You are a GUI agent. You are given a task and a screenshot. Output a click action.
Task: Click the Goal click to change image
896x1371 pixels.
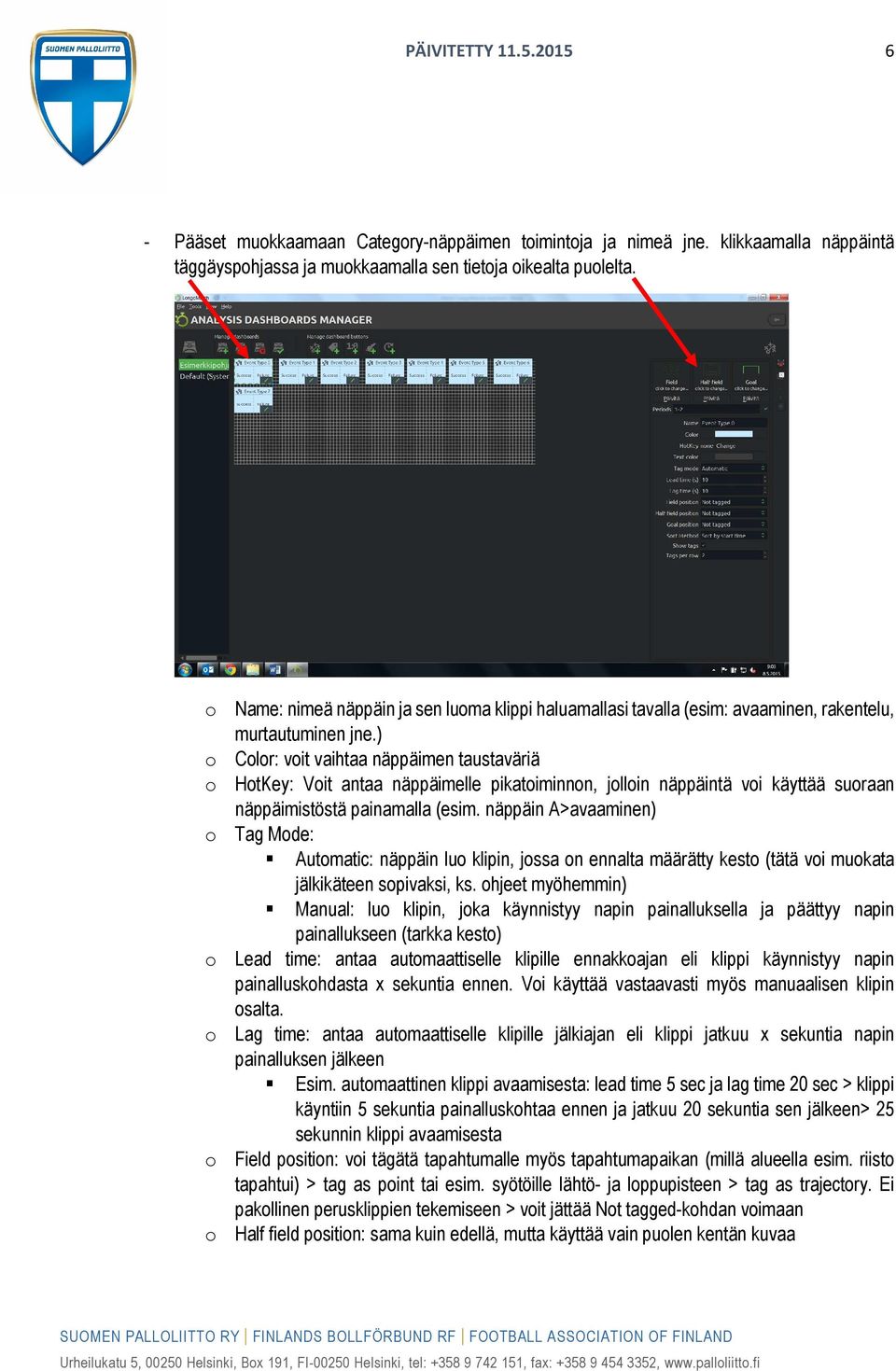click(x=750, y=375)
